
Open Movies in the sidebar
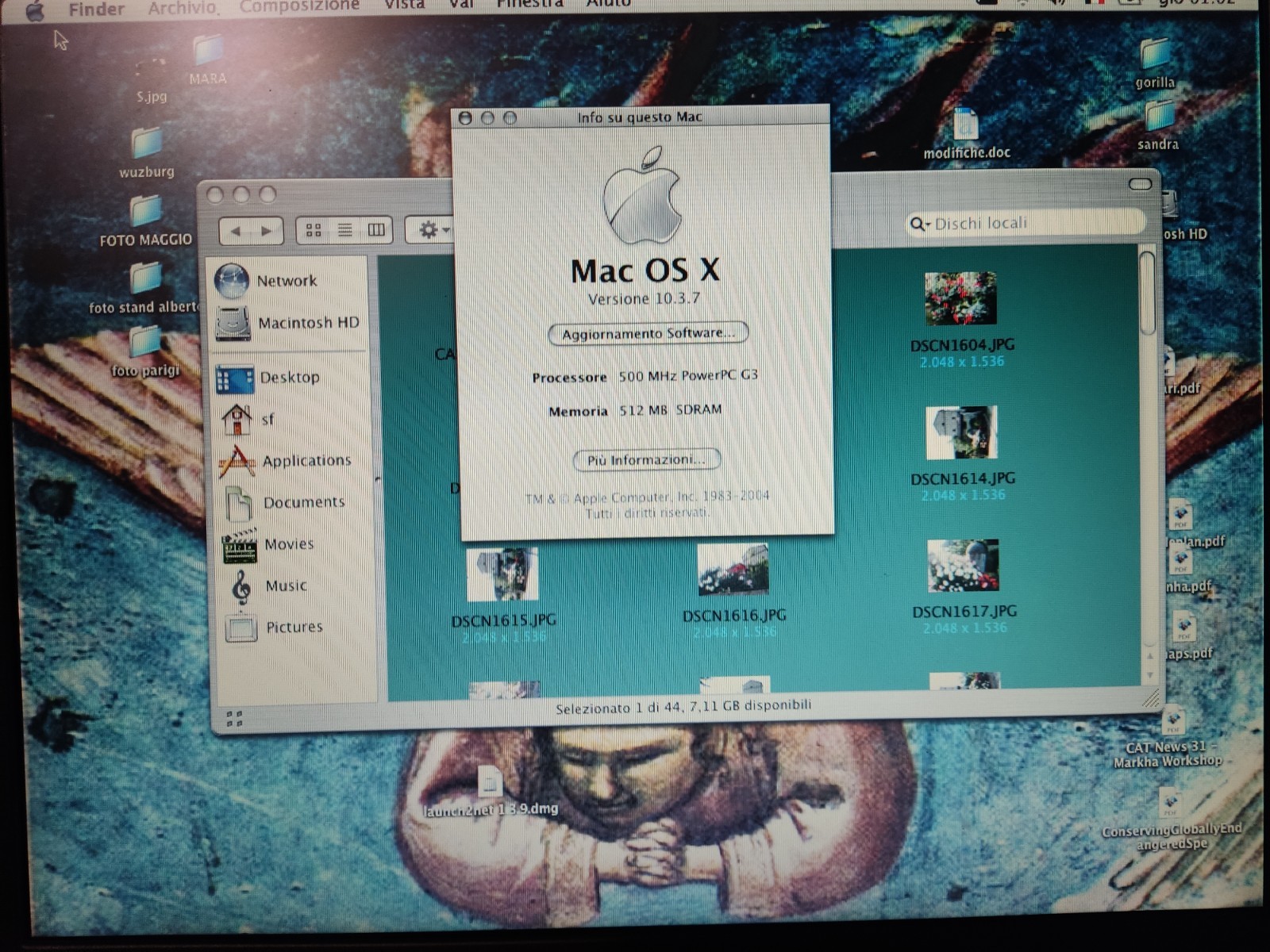[x=268, y=544]
